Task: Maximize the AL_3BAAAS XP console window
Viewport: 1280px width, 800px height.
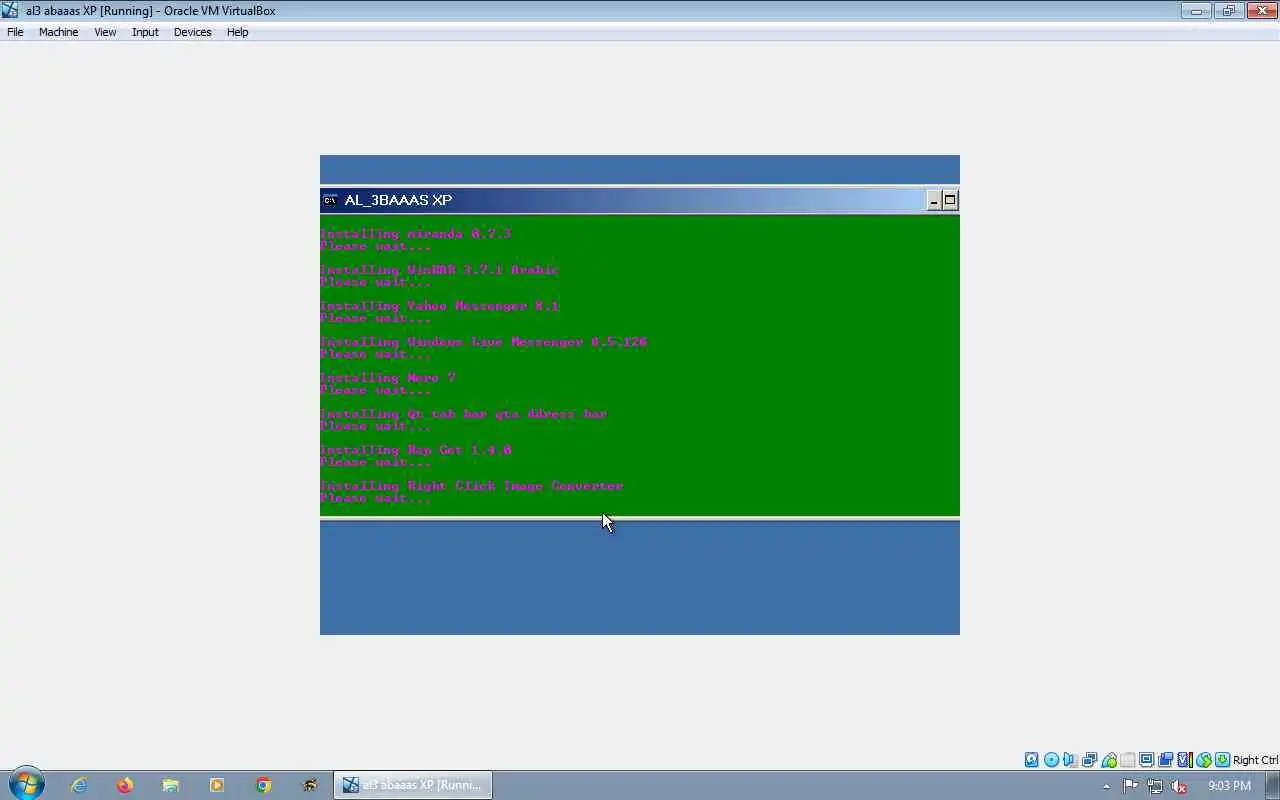Action: click(950, 200)
